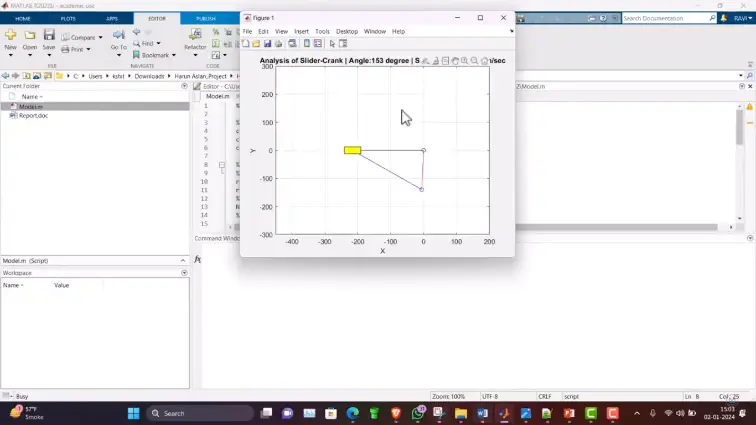Open the Window menu in Figure 1
Image resolution: width=756 pixels, height=425 pixels.
point(375,31)
